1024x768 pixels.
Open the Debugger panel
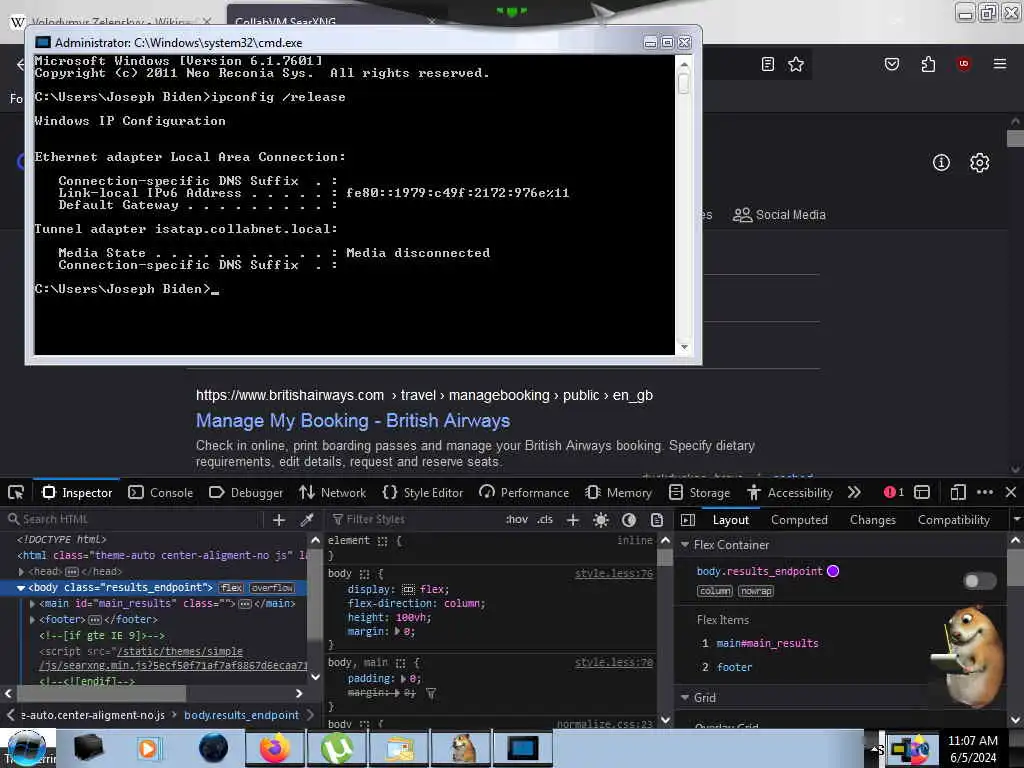(246, 492)
